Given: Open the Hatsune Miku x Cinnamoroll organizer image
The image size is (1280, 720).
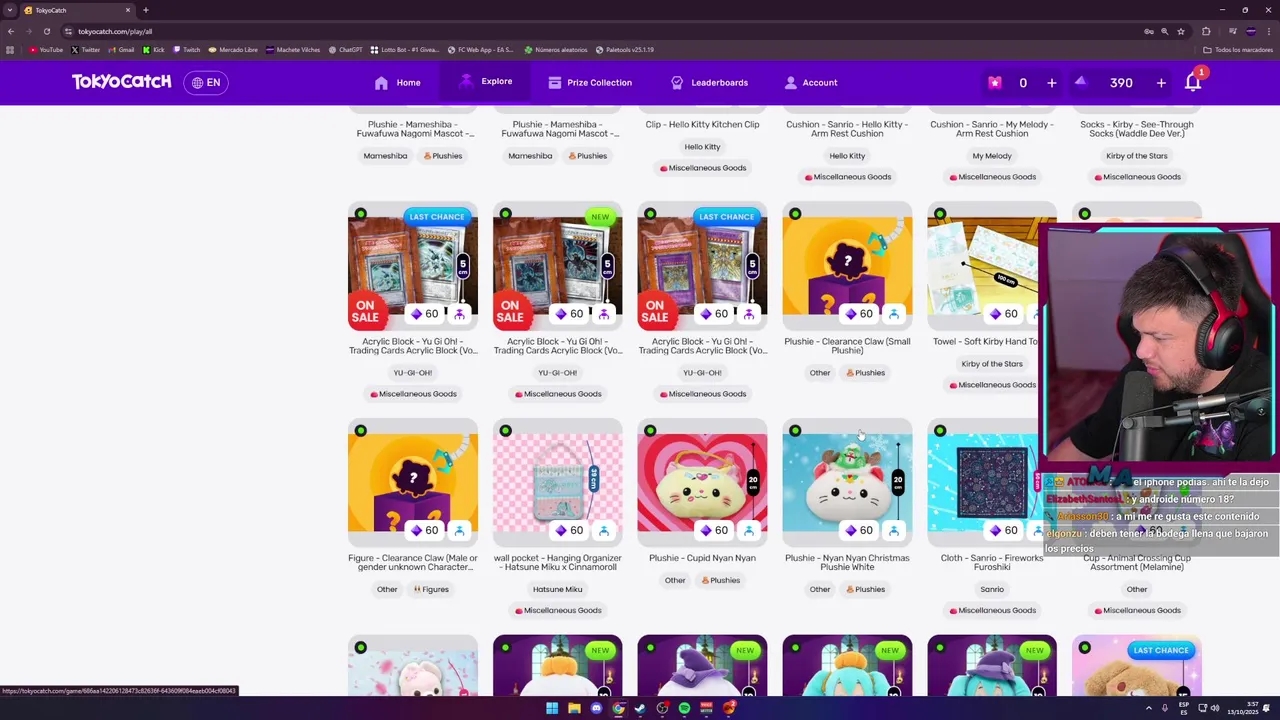Looking at the screenshot, I should click(x=557, y=483).
